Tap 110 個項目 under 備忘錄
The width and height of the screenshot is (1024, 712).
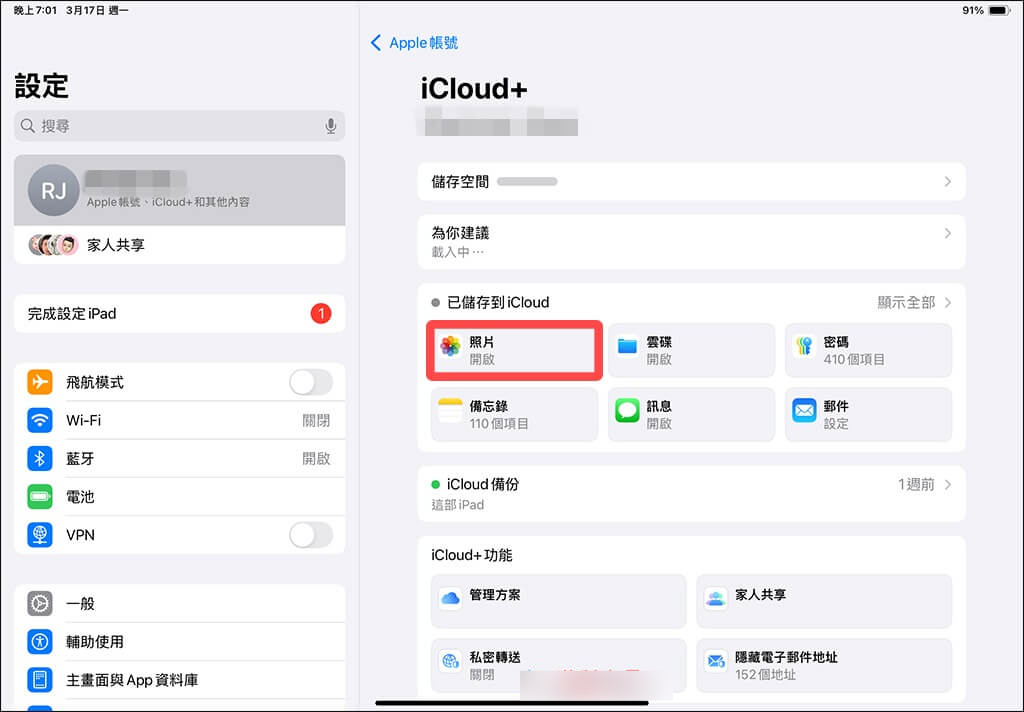coord(499,424)
